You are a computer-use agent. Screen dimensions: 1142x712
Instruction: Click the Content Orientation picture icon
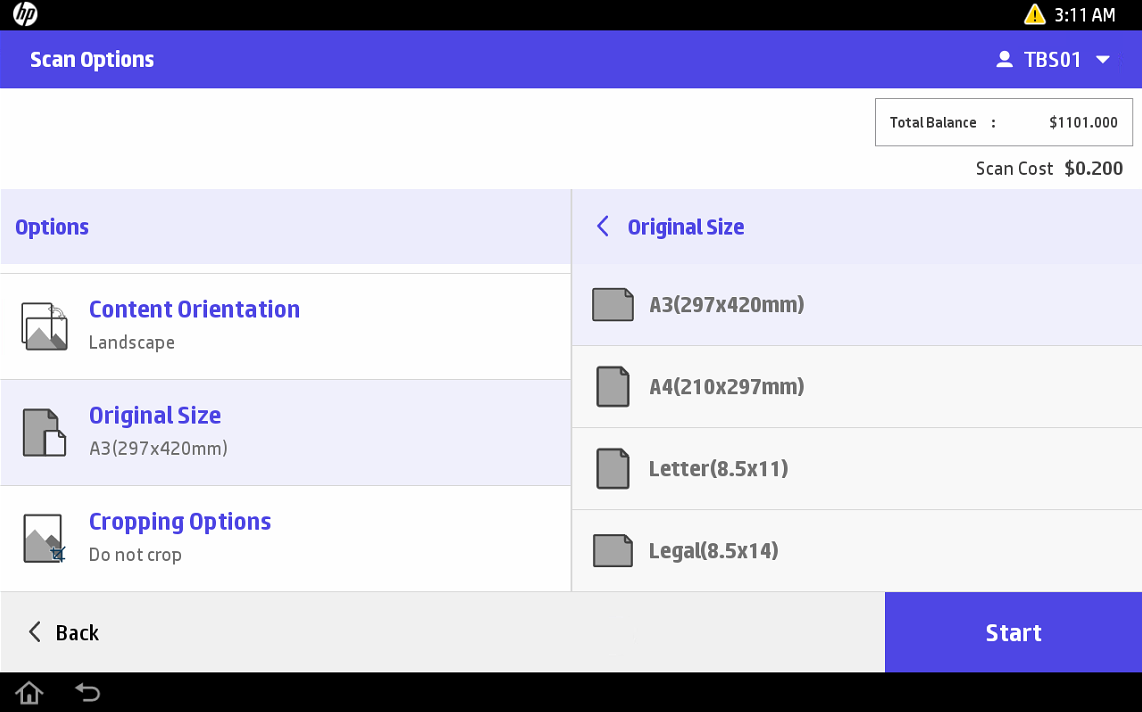44,326
